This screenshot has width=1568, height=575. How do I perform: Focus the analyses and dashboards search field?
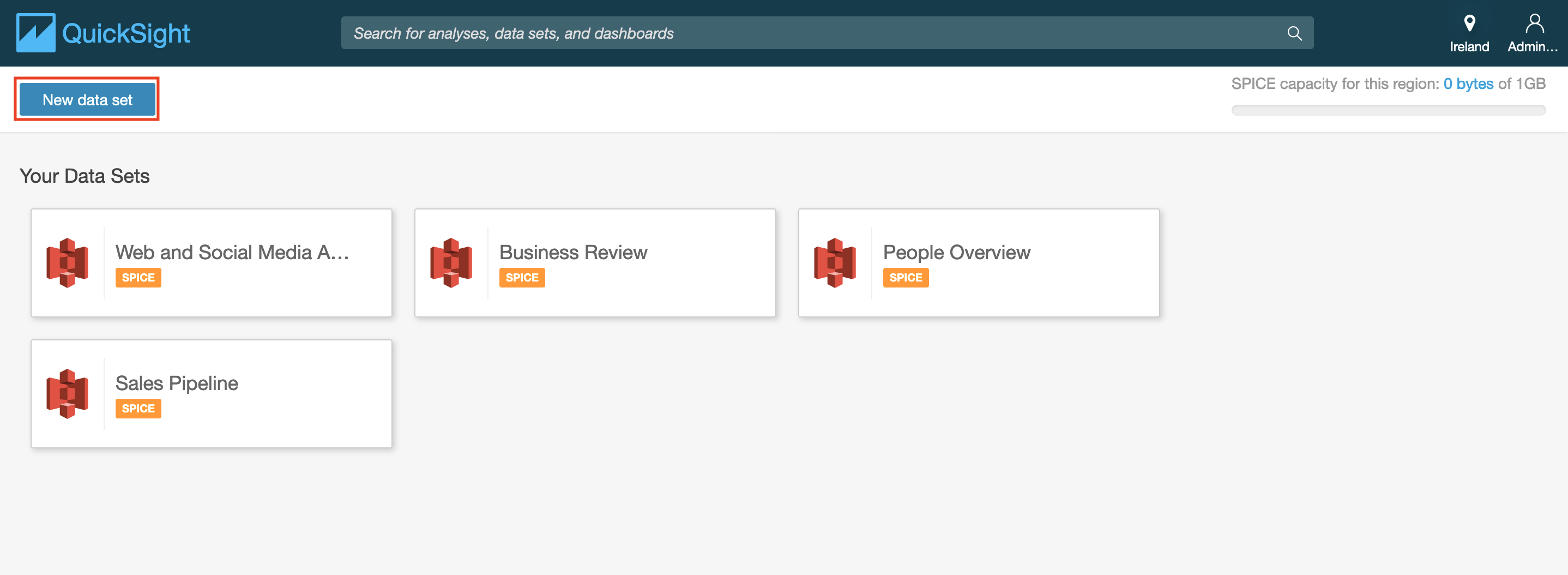827,33
